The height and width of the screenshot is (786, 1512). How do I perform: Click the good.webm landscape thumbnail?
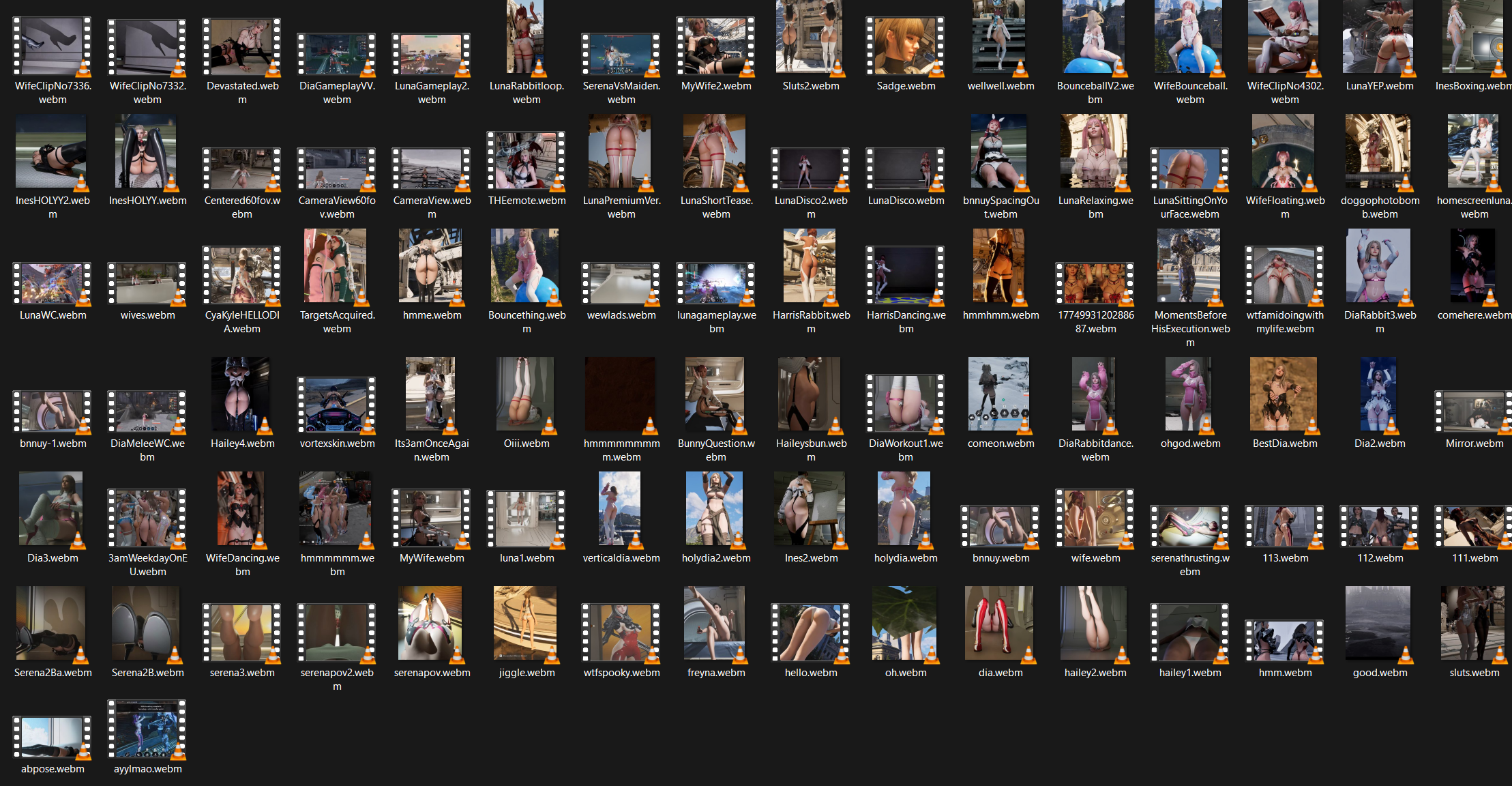click(x=1378, y=624)
